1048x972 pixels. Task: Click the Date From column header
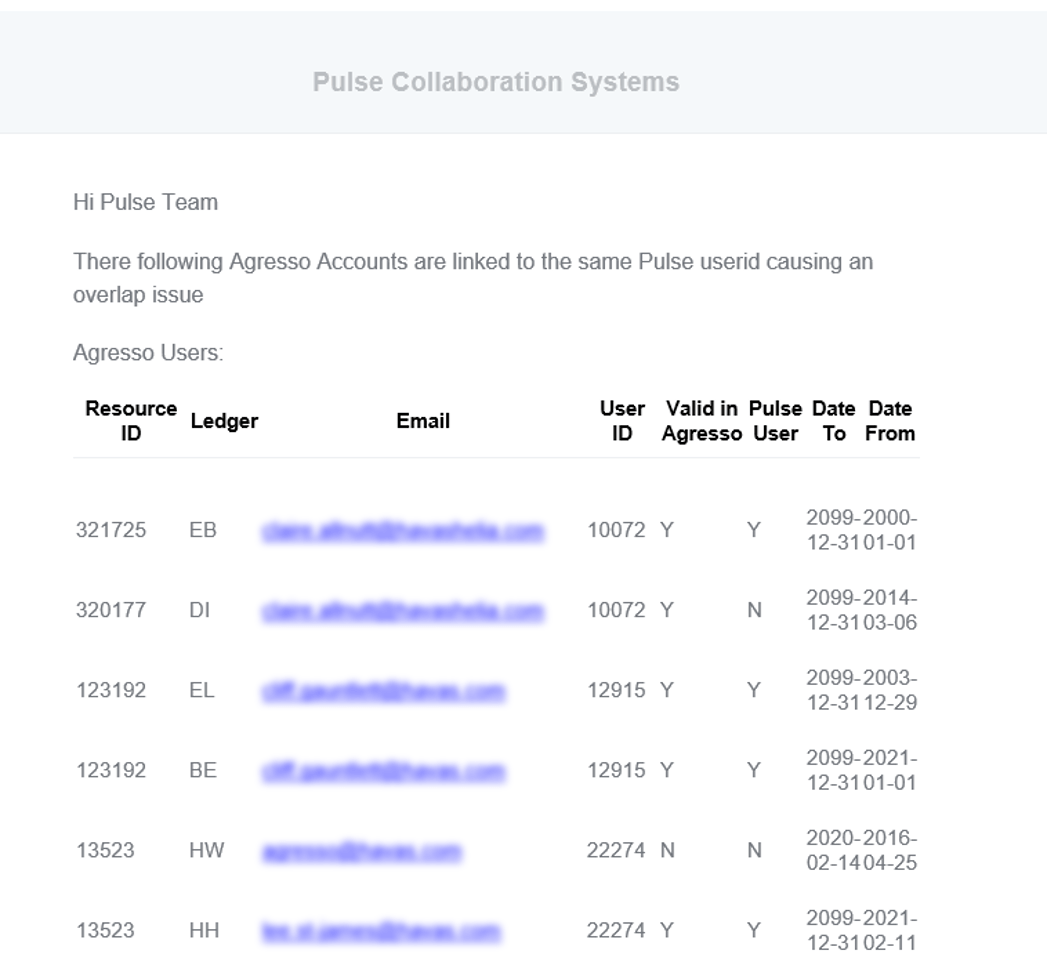(890, 421)
